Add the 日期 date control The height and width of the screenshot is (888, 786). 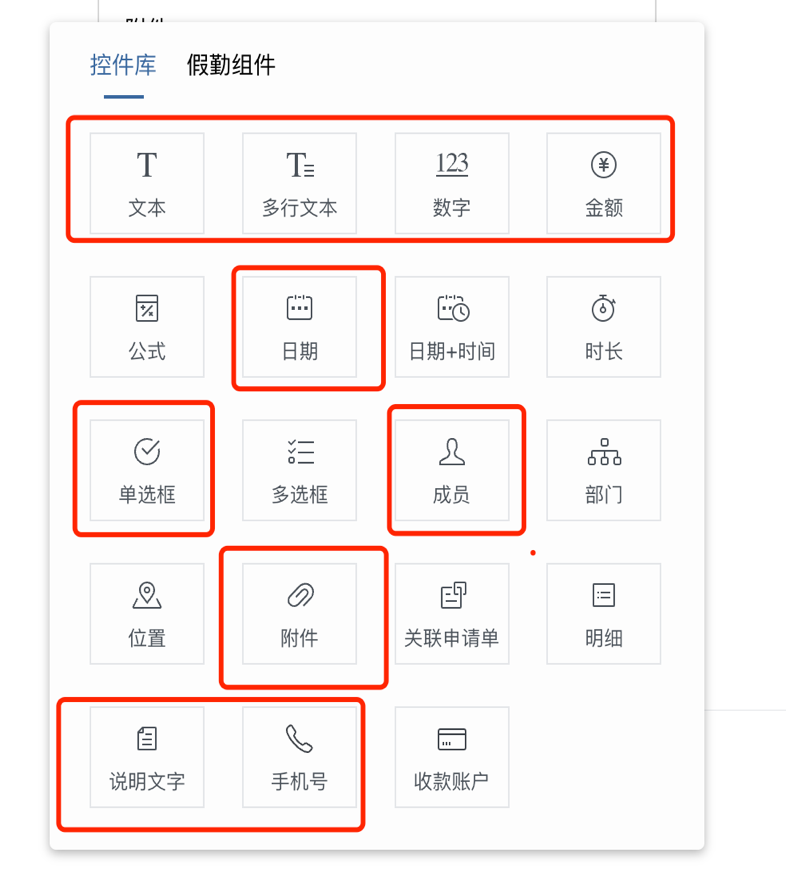300,327
